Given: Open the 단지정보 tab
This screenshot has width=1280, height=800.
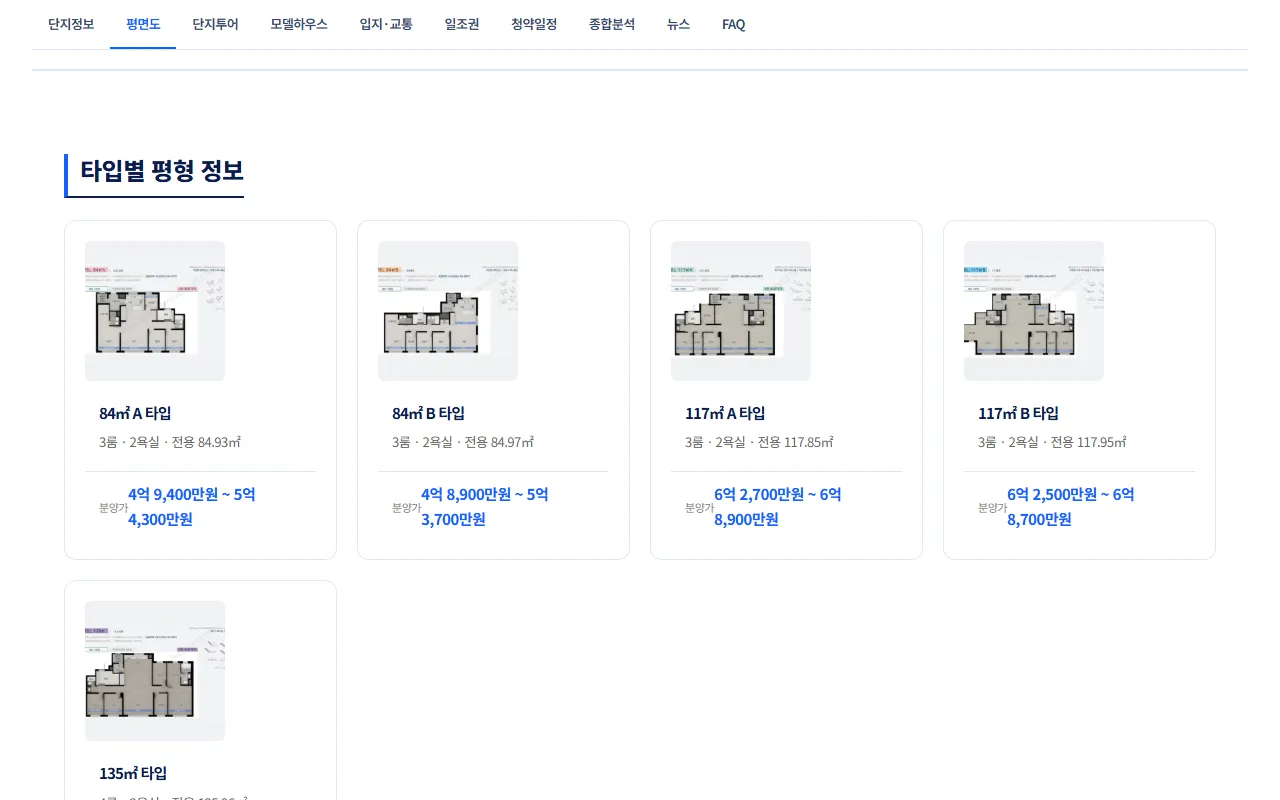Looking at the screenshot, I should [x=71, y=24].
